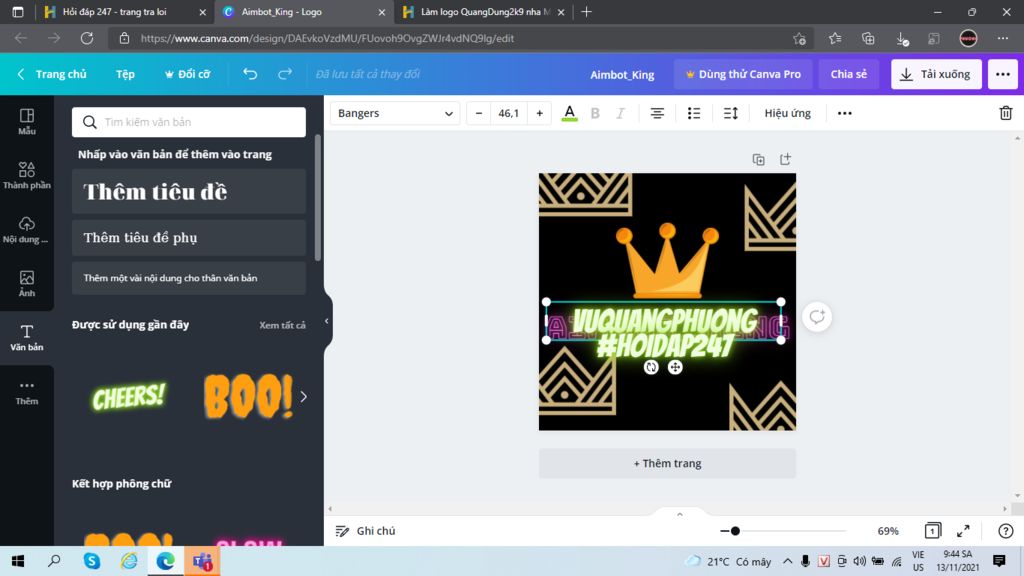This screenshot has width=1024, height=576.
Task: Open the Bangers font dropdown
Action: coord(395,113)
